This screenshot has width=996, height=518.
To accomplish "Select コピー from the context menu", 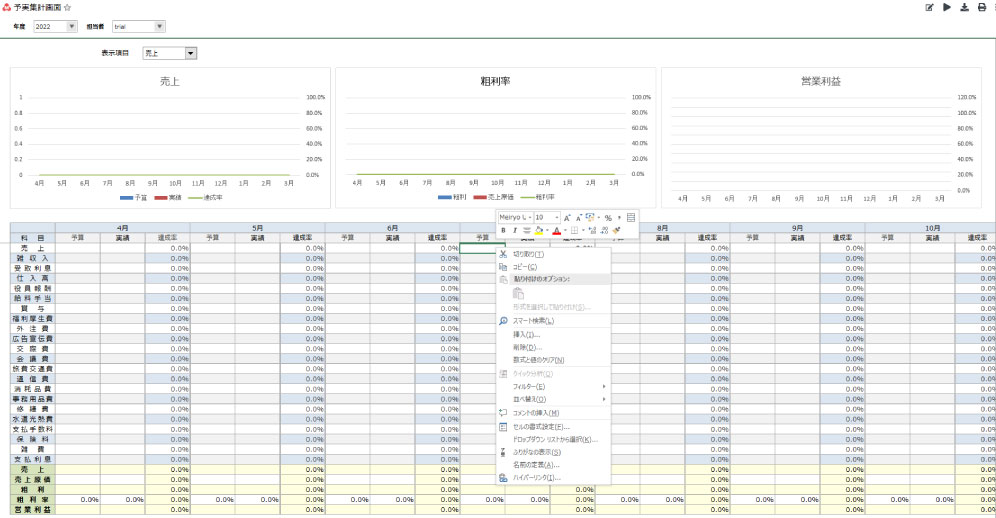I will (525, 267).
